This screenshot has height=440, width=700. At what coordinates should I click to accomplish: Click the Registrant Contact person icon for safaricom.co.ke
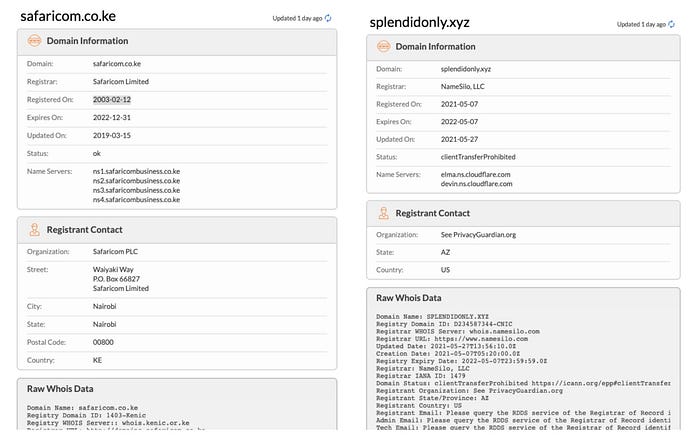[34, 230]
